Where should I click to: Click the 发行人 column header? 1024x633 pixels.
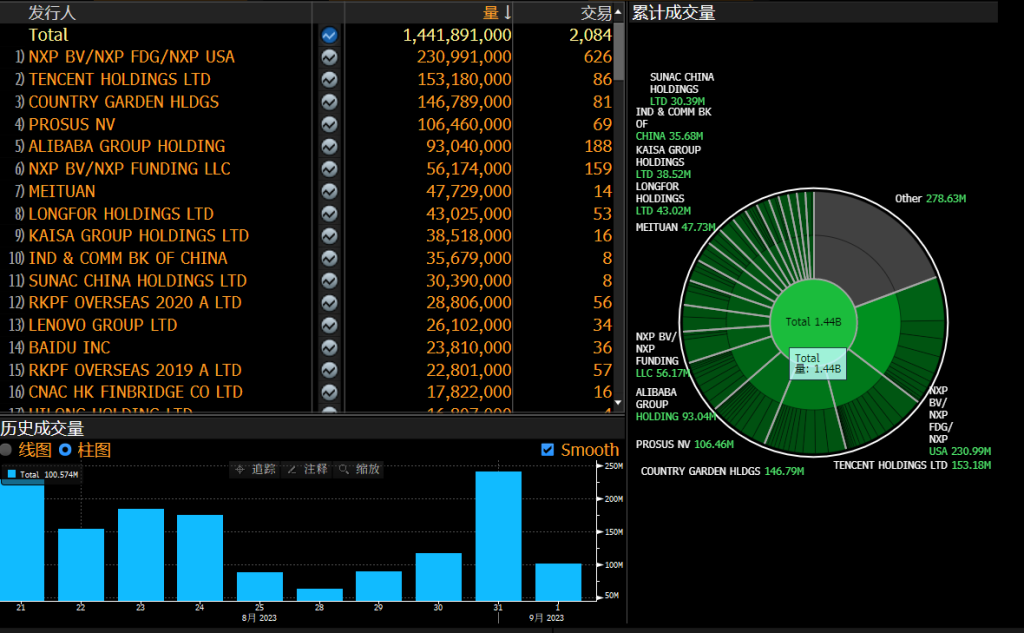click(x=52, y=12)
